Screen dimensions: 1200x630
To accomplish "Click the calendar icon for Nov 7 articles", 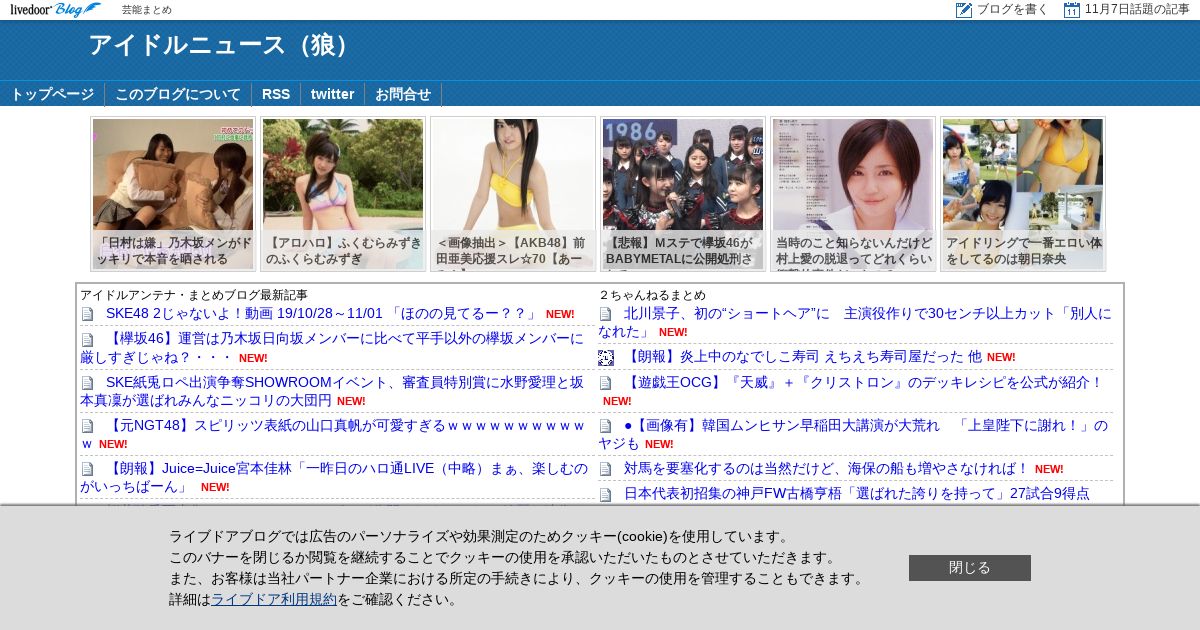I will (1072, 10).
